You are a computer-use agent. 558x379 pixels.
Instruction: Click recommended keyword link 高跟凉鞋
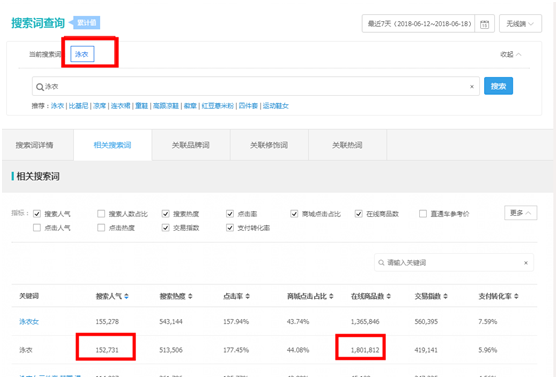[x=166, y=106]
